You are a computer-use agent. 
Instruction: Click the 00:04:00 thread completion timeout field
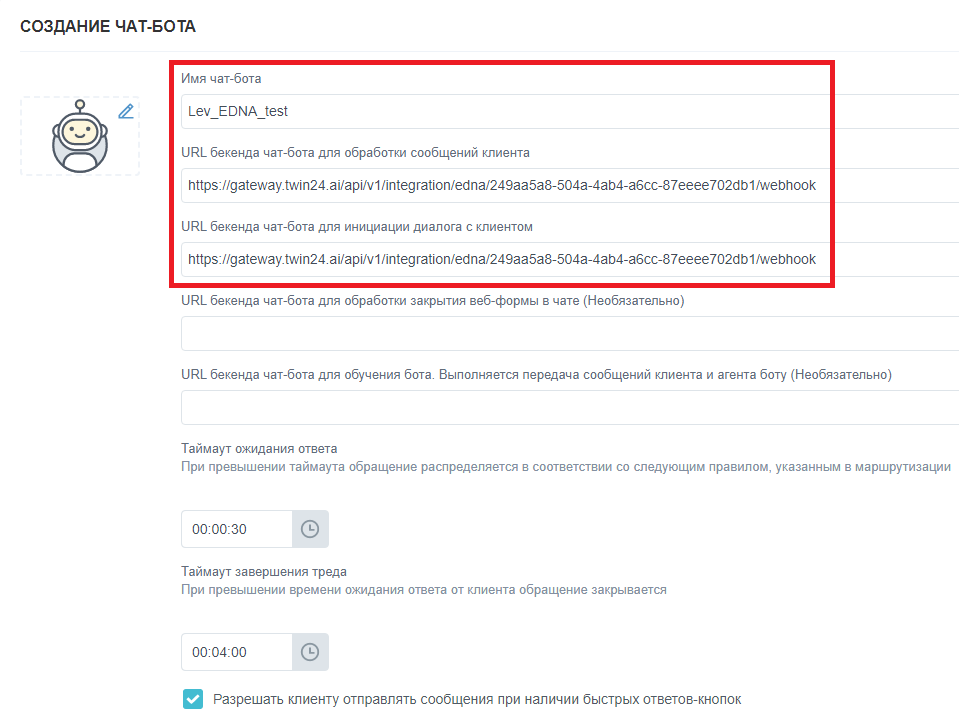point(236,652)
